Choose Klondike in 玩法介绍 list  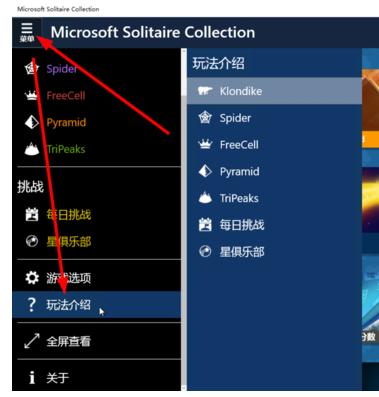274,91
